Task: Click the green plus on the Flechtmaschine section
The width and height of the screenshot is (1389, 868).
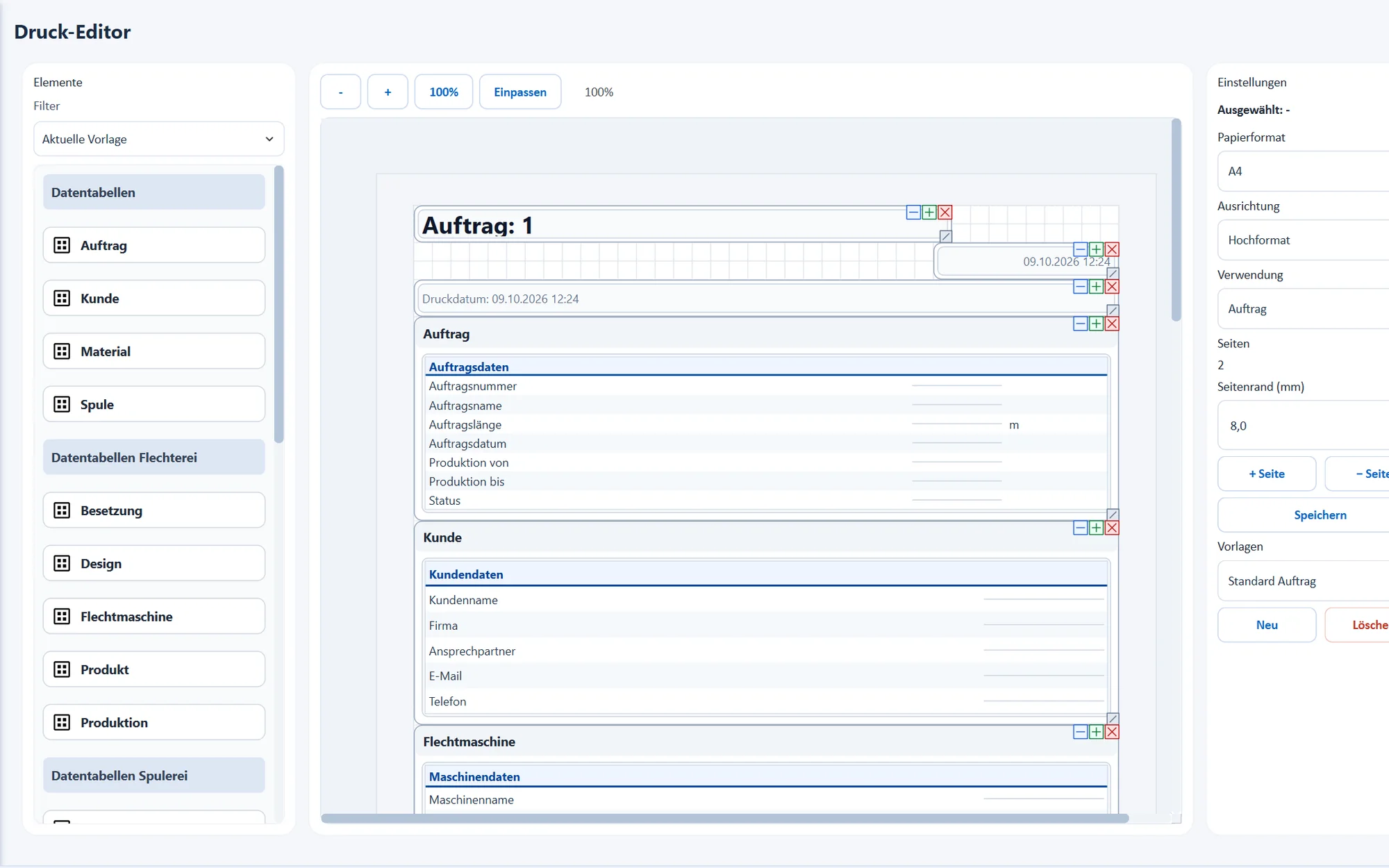Action: pyautogui.click(x=1096, y=732)
